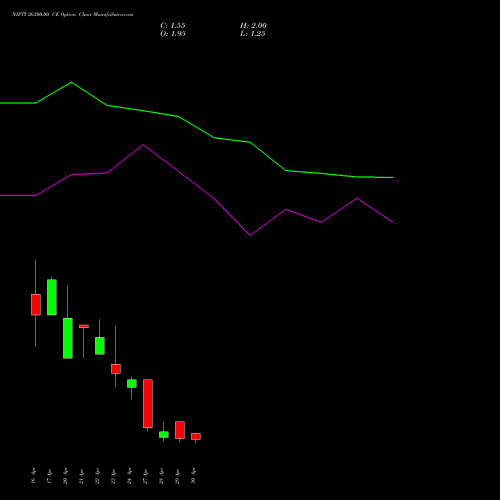The image size is (500, 500).
Task: Select the long red candlestick for 27 Apr
Action: [148, 403]
